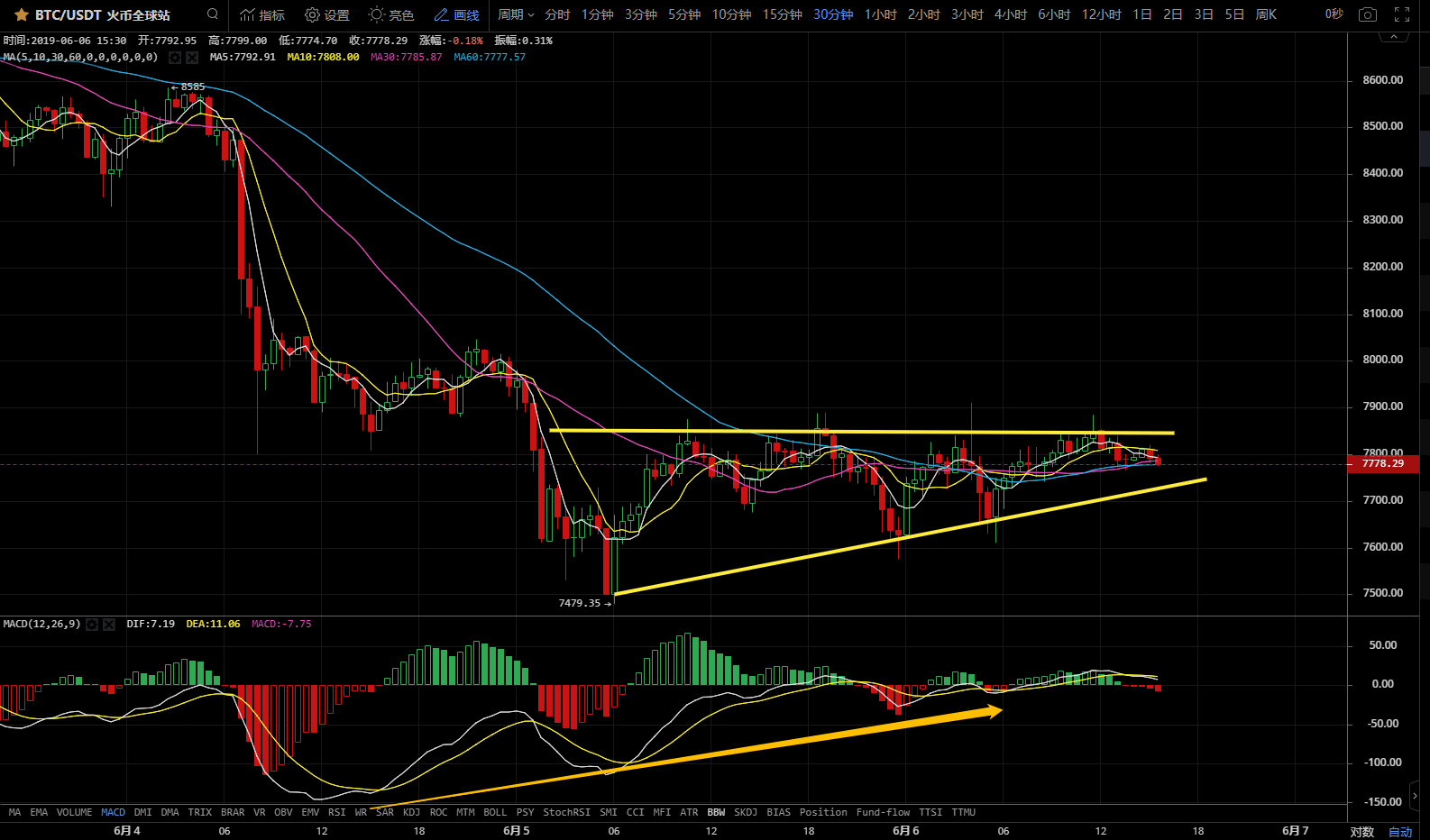Screen dimensions: 1430x840
Task: Open the 指标 indicators menu
Action: pos(262,14)
